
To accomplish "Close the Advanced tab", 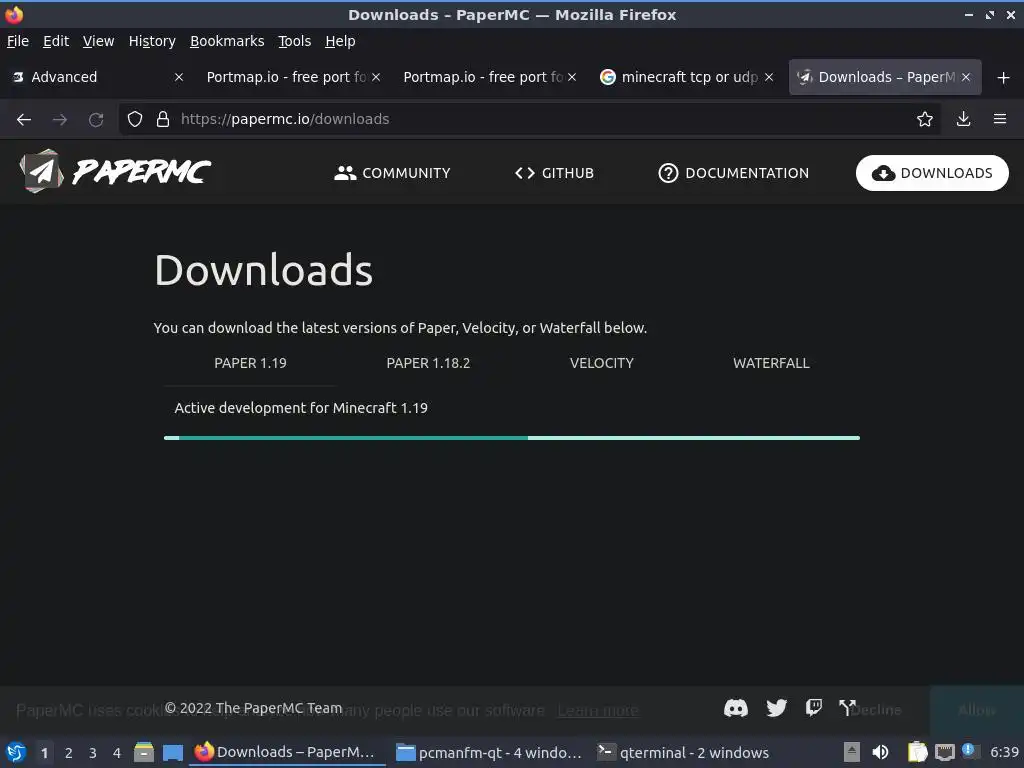I will (179, 77).
